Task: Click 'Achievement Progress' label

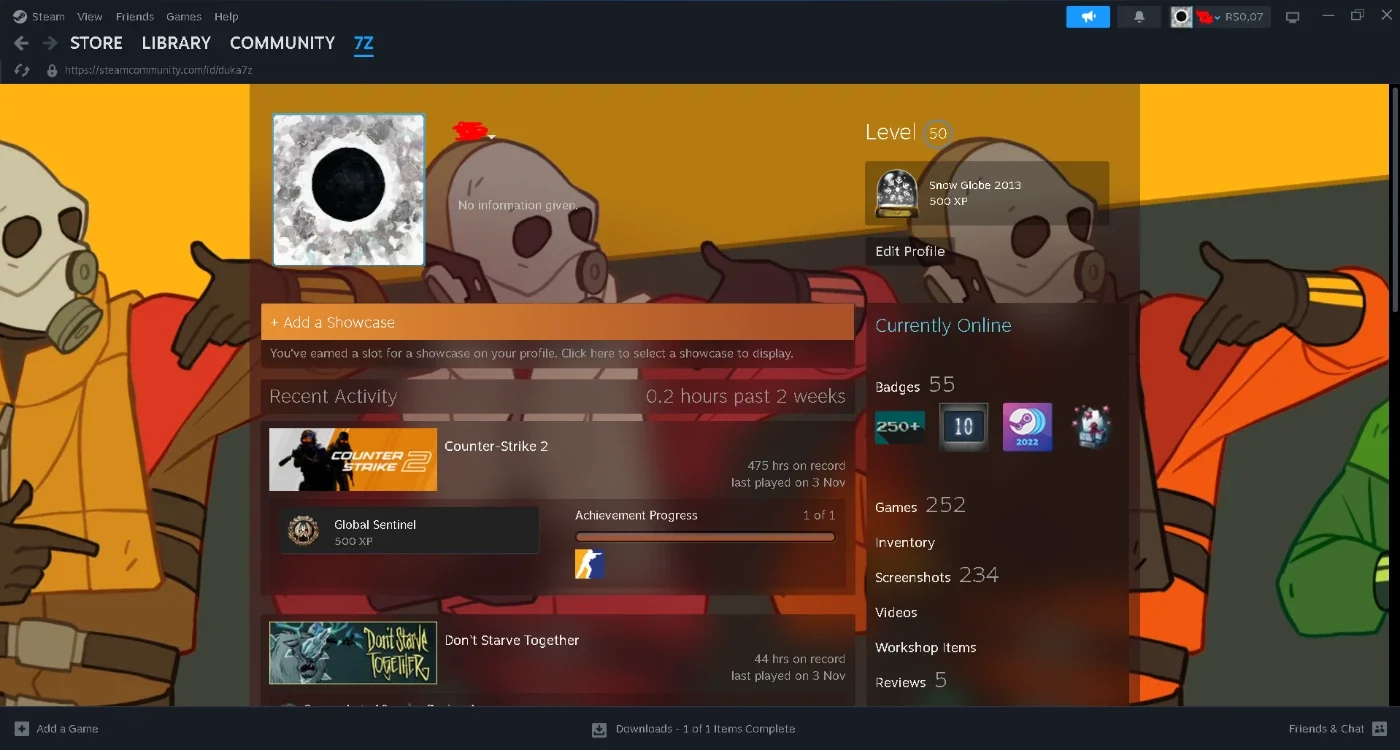Action: tap(636, 515)
